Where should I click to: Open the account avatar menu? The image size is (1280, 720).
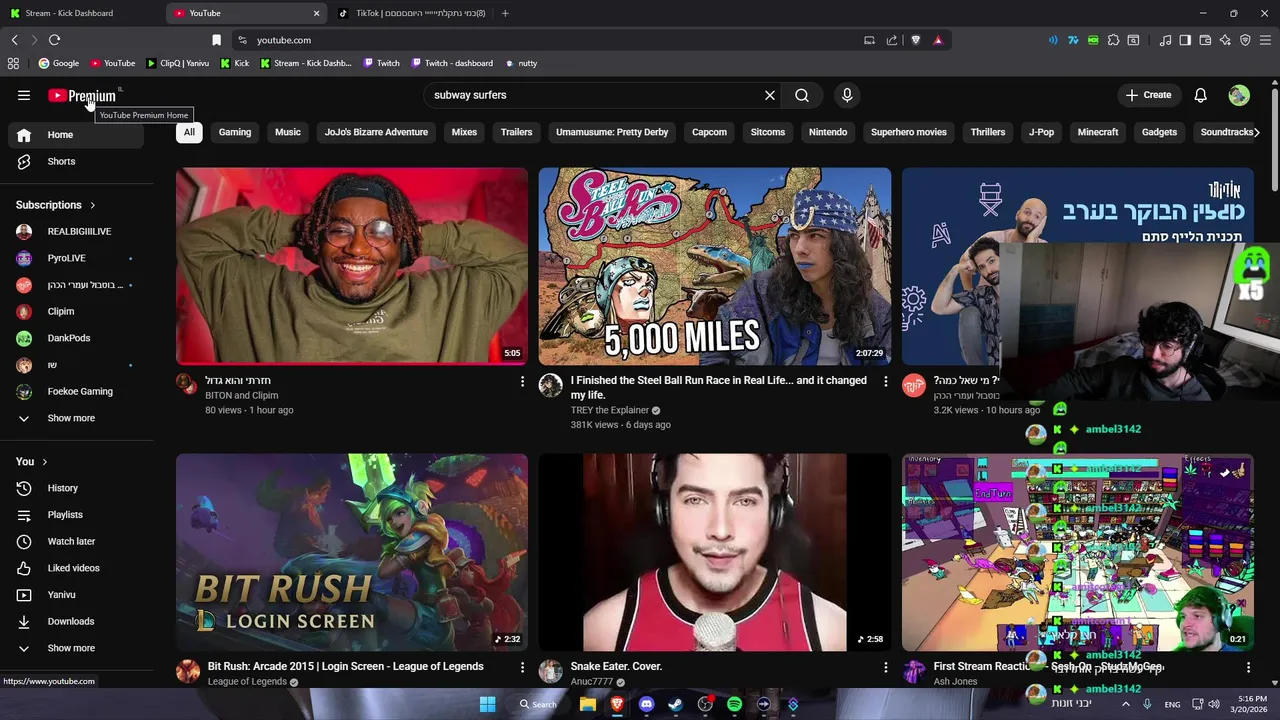coord(1239,95)
